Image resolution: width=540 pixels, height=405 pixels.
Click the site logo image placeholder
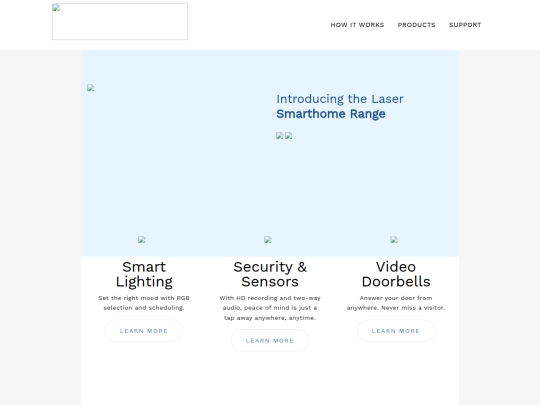tap(120, 22)
